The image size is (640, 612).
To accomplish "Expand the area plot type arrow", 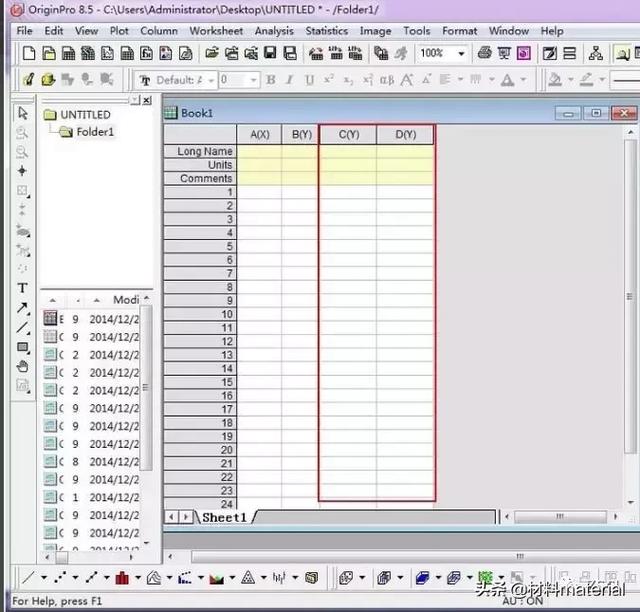I will coord(232,577).
